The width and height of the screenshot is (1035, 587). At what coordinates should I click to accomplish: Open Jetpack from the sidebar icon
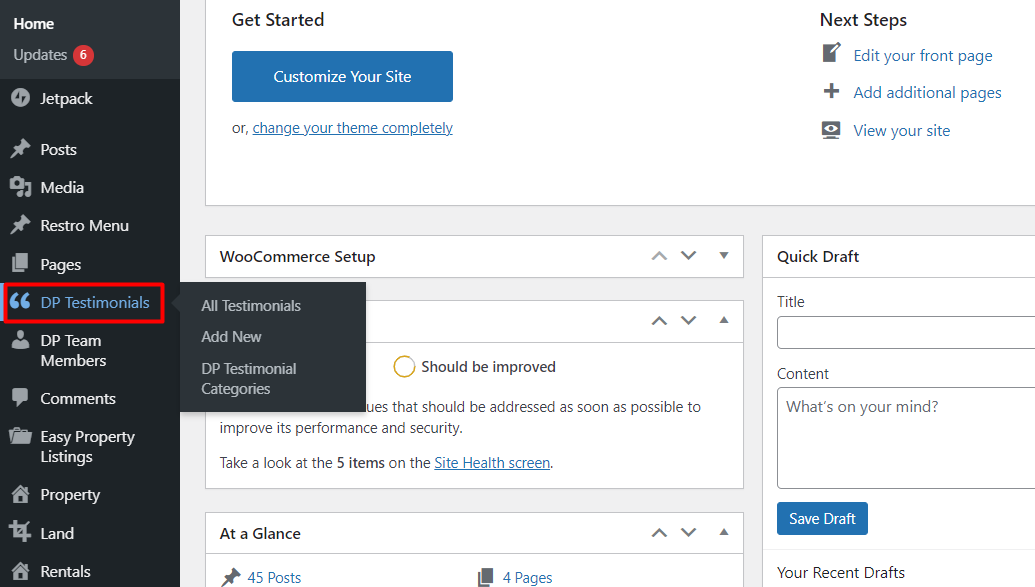point(22,98)
